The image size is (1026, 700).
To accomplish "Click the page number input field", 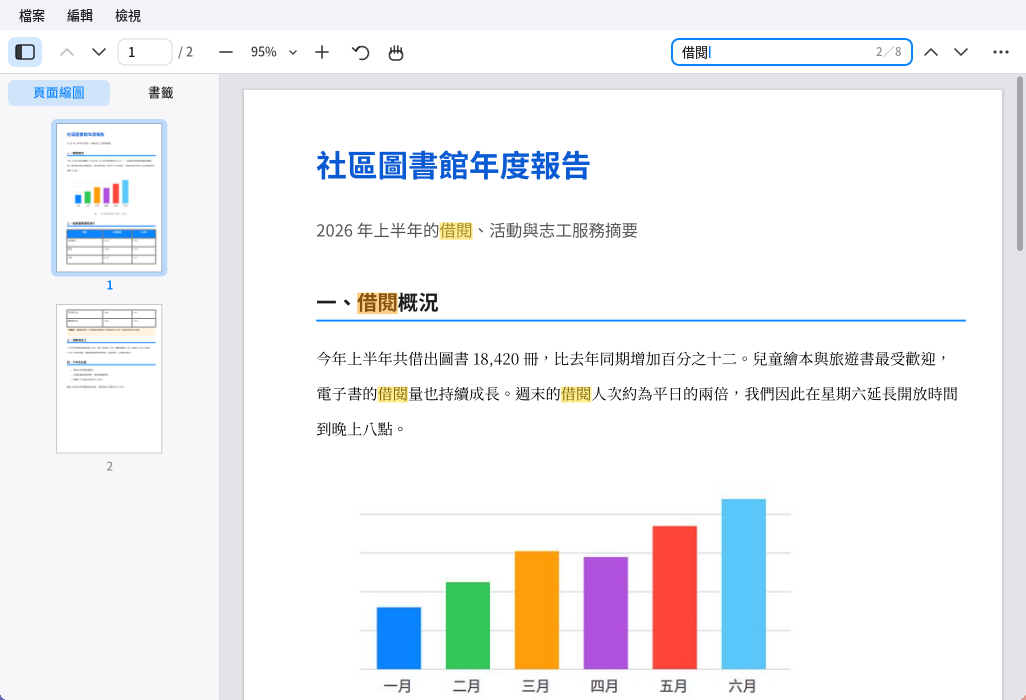I will click(x=145, y=52).
